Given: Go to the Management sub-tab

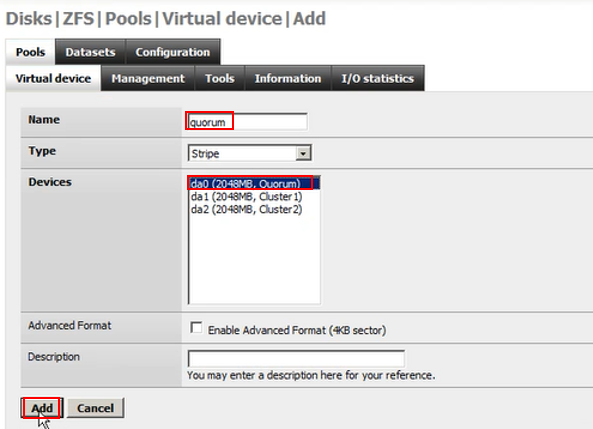Looking at the screenshot, I should coord(148,78).
